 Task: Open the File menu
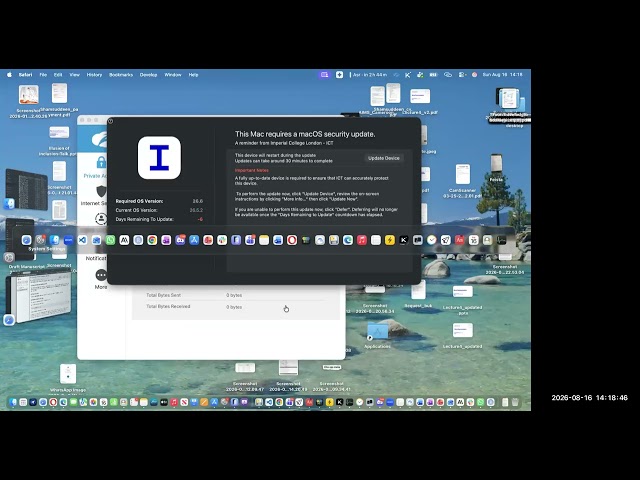click(43, 75)
